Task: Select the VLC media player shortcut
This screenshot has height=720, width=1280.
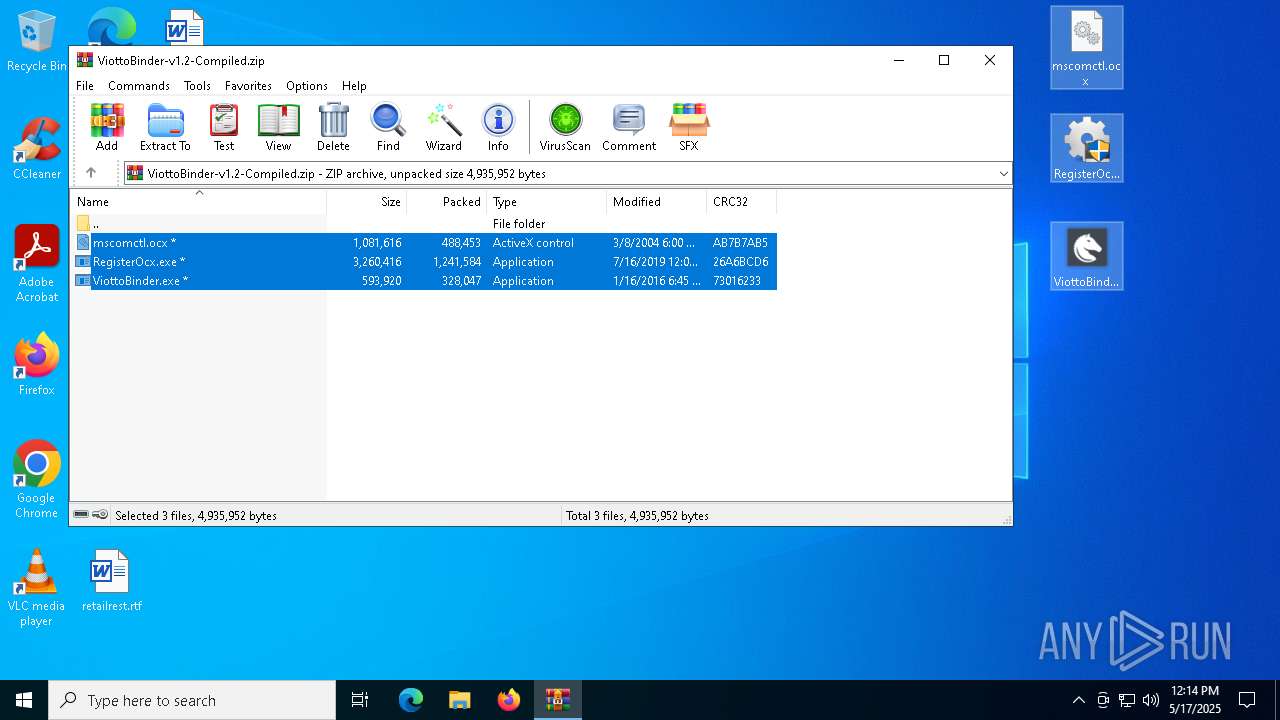Action: (36, 588)
